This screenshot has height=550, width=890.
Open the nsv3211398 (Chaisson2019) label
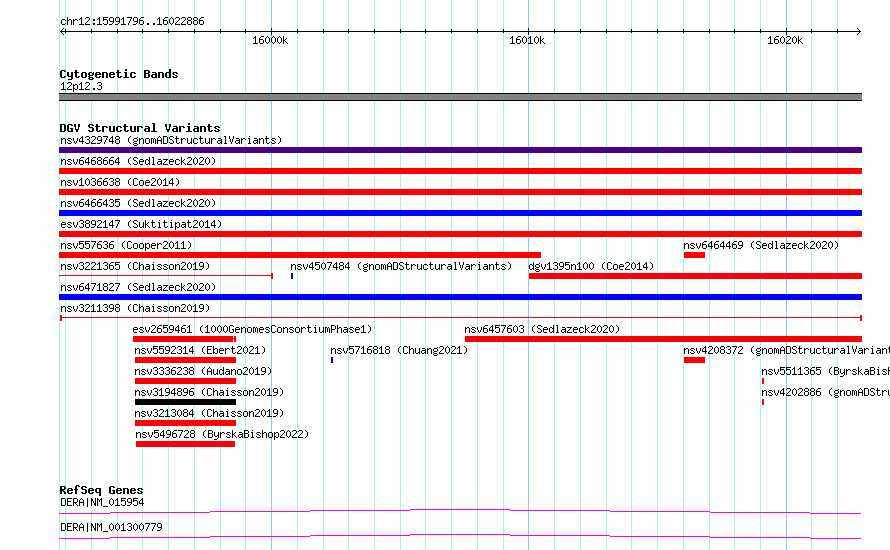coord(135,308)
